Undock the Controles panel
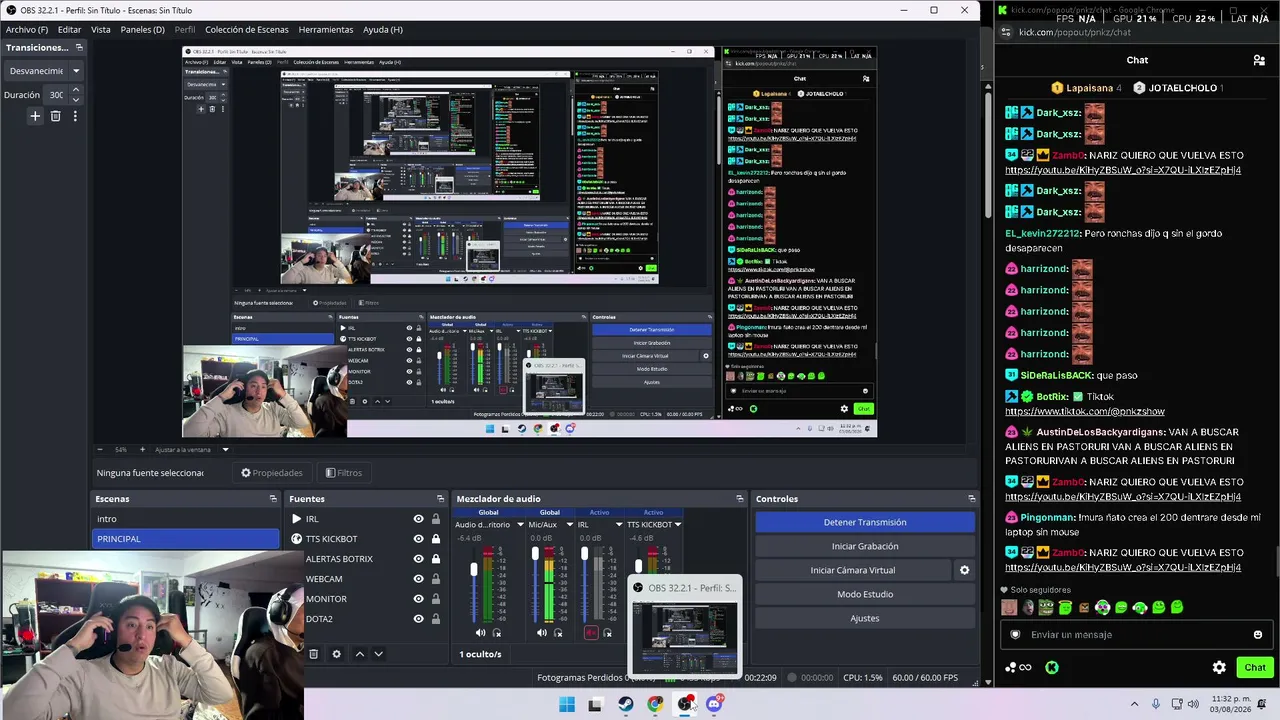The image size is (1280, 720). coord(971,499)
